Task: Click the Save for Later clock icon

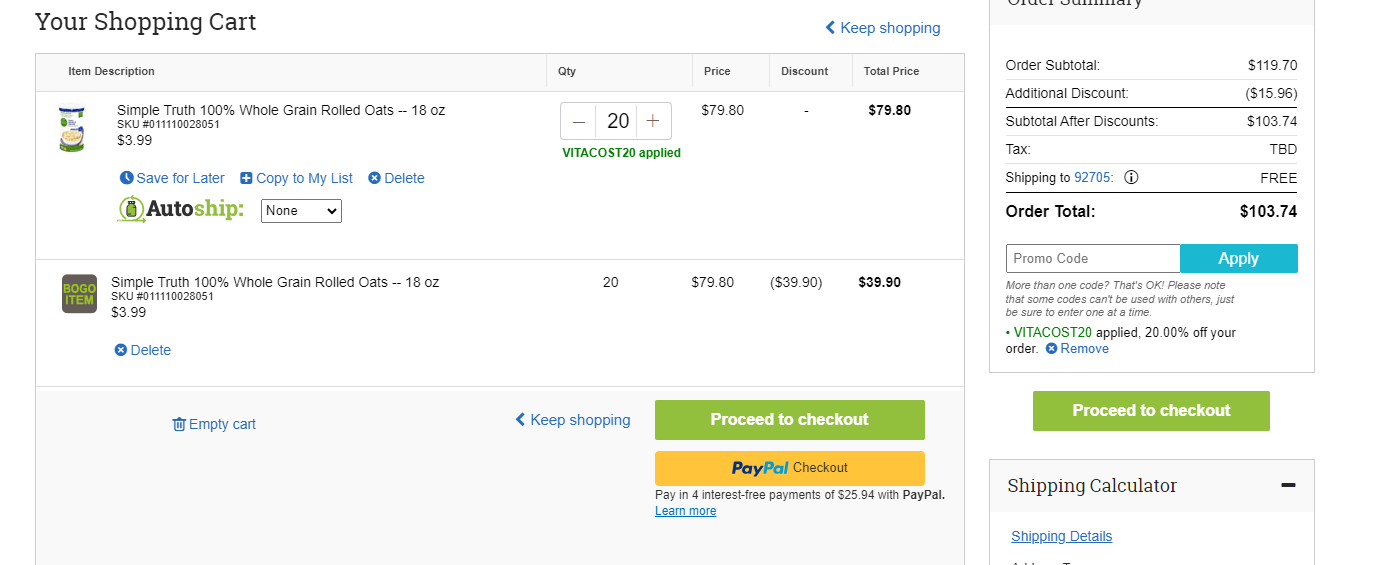Action: (127, 178)
